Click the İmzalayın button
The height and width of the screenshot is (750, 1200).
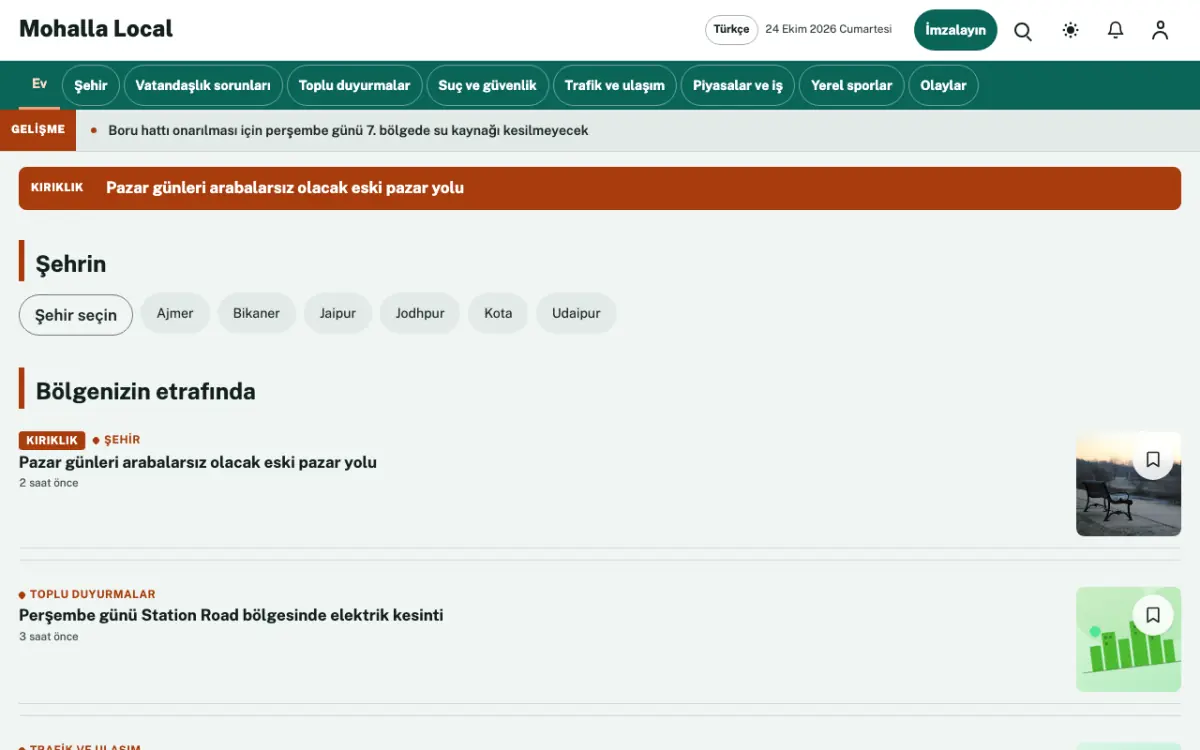point(955,30)
